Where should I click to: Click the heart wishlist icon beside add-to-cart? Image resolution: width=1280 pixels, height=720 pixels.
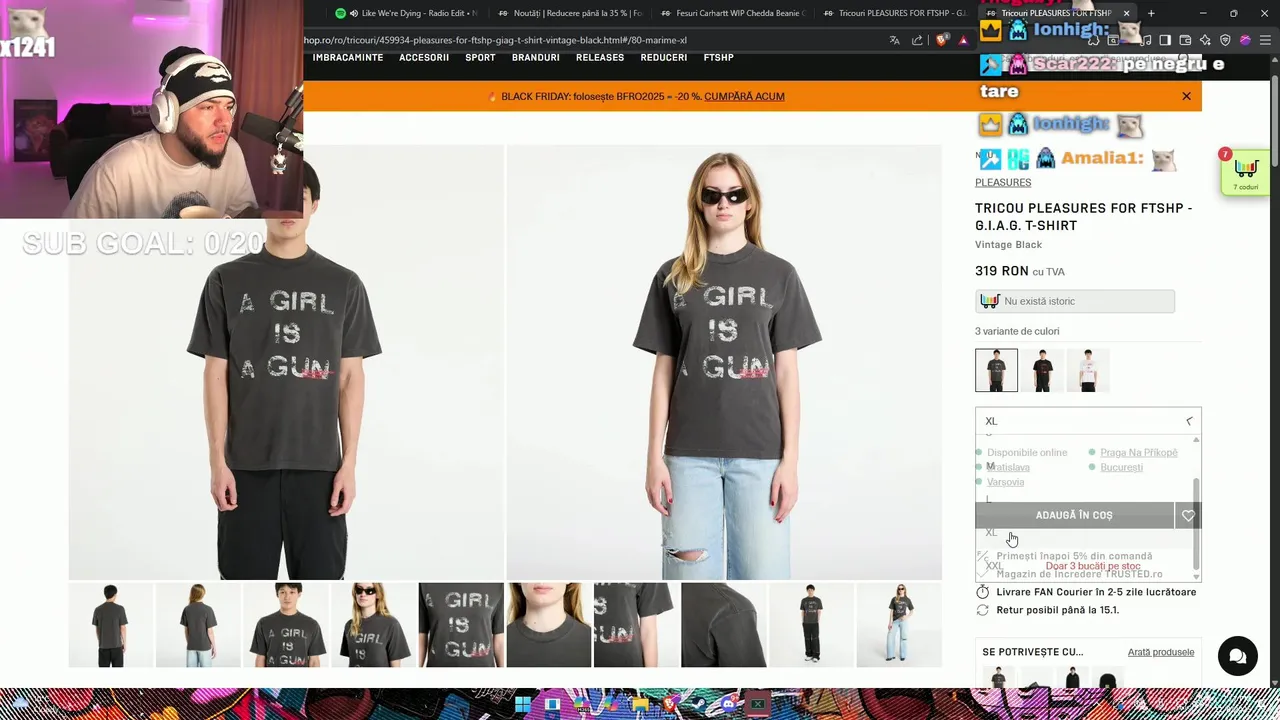tap(1188, 515)
